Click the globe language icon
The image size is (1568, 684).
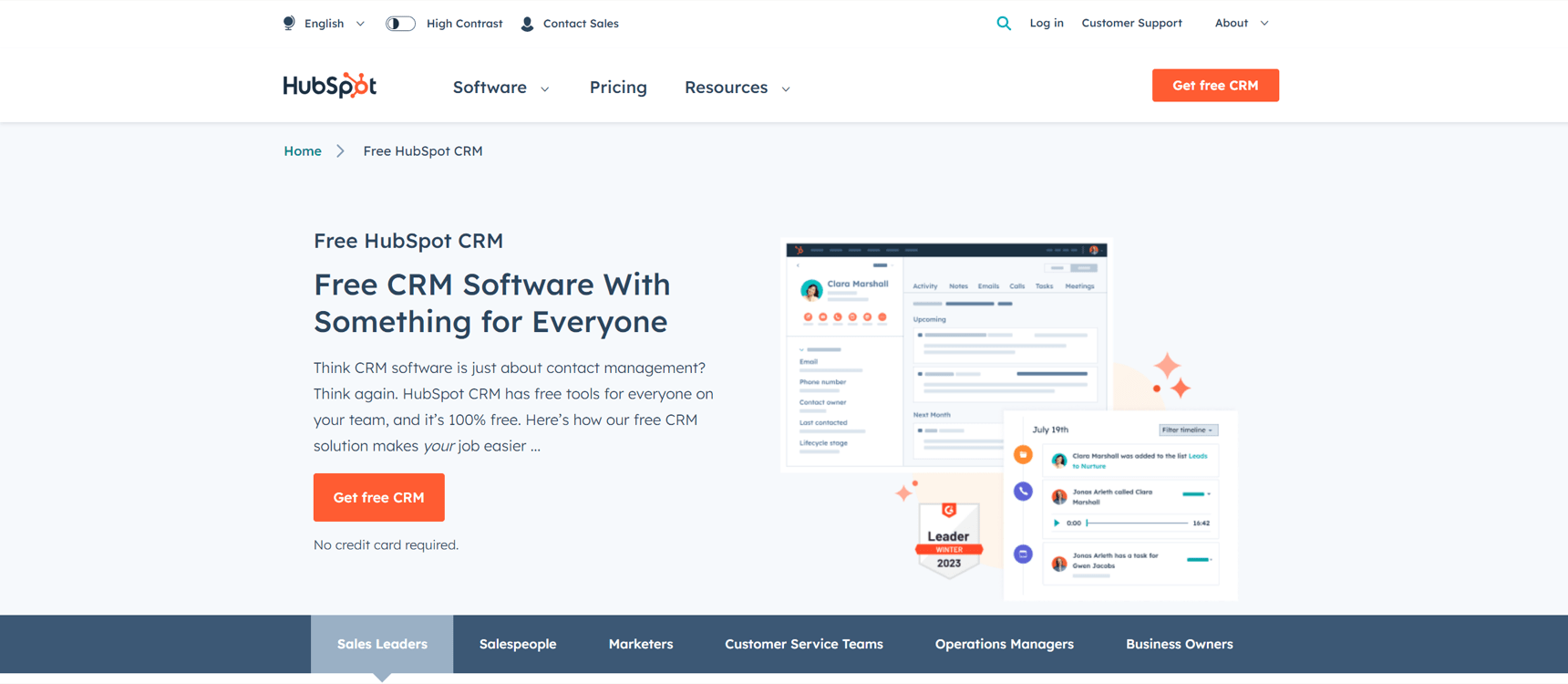[x=289, y=23]
